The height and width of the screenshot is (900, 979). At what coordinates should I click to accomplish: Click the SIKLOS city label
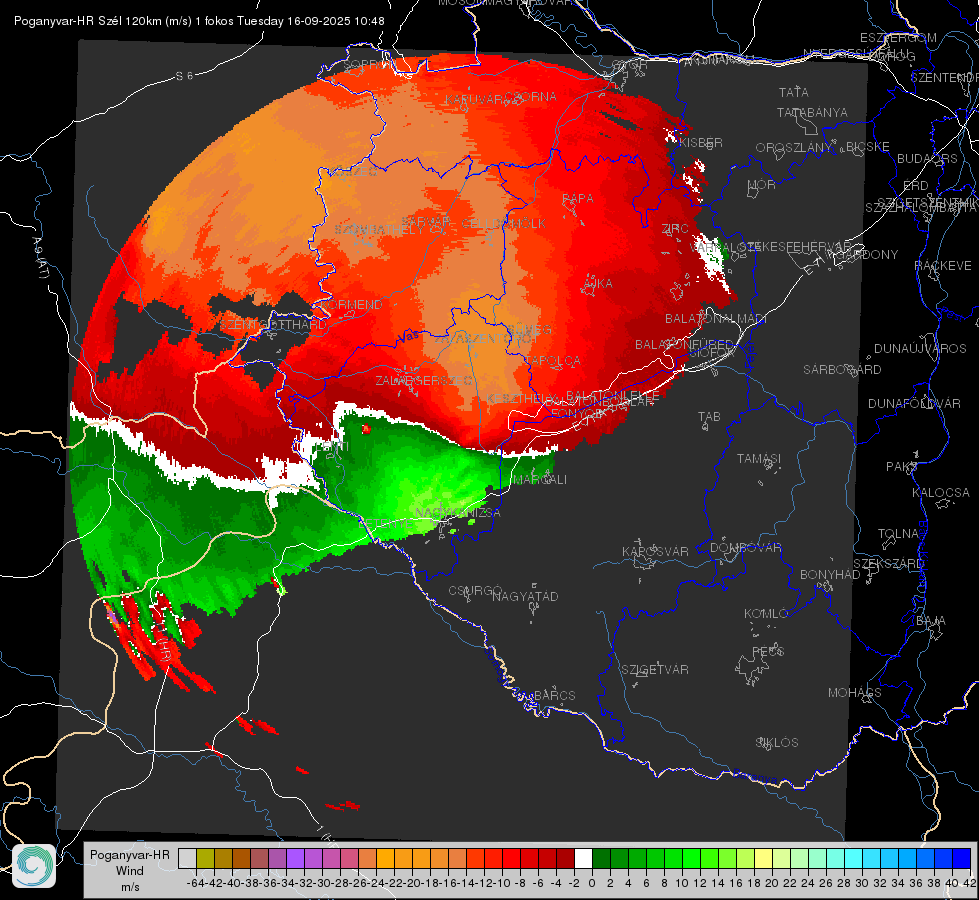(x=777, y=743)
